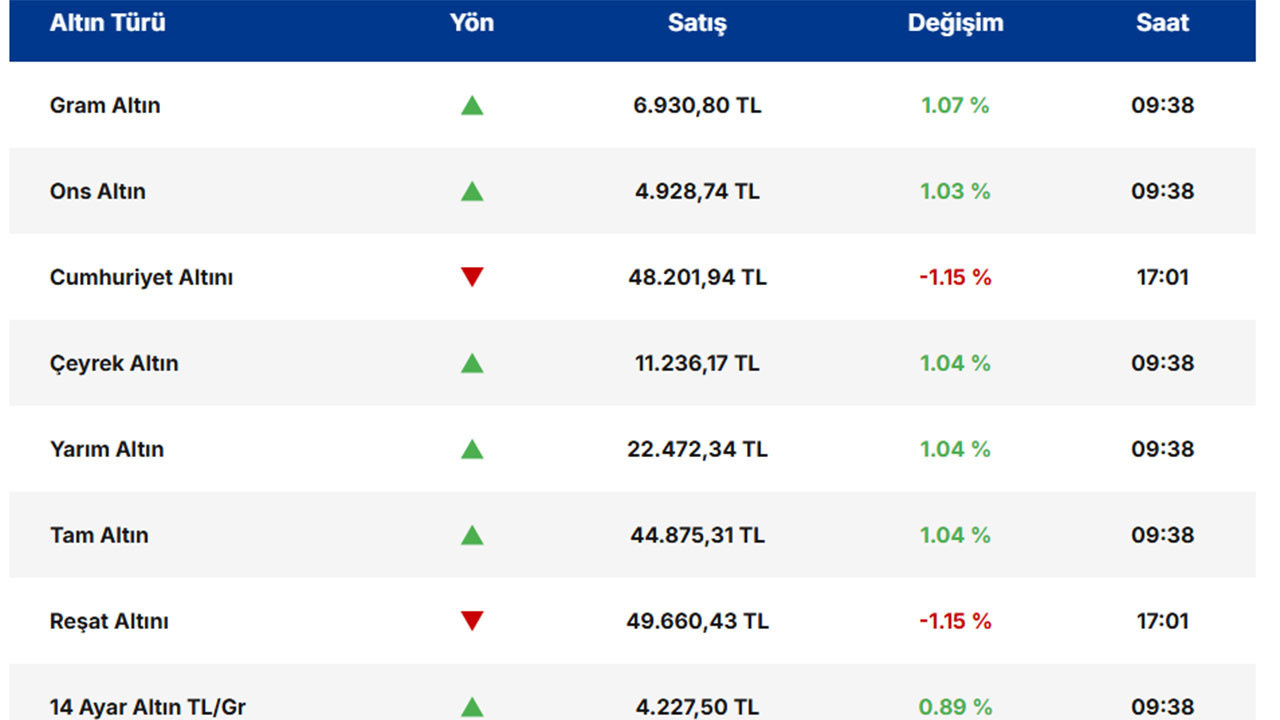Click the red down arrow for Cumhuriyet Altını
The image size is (1280, 720).
472,277
